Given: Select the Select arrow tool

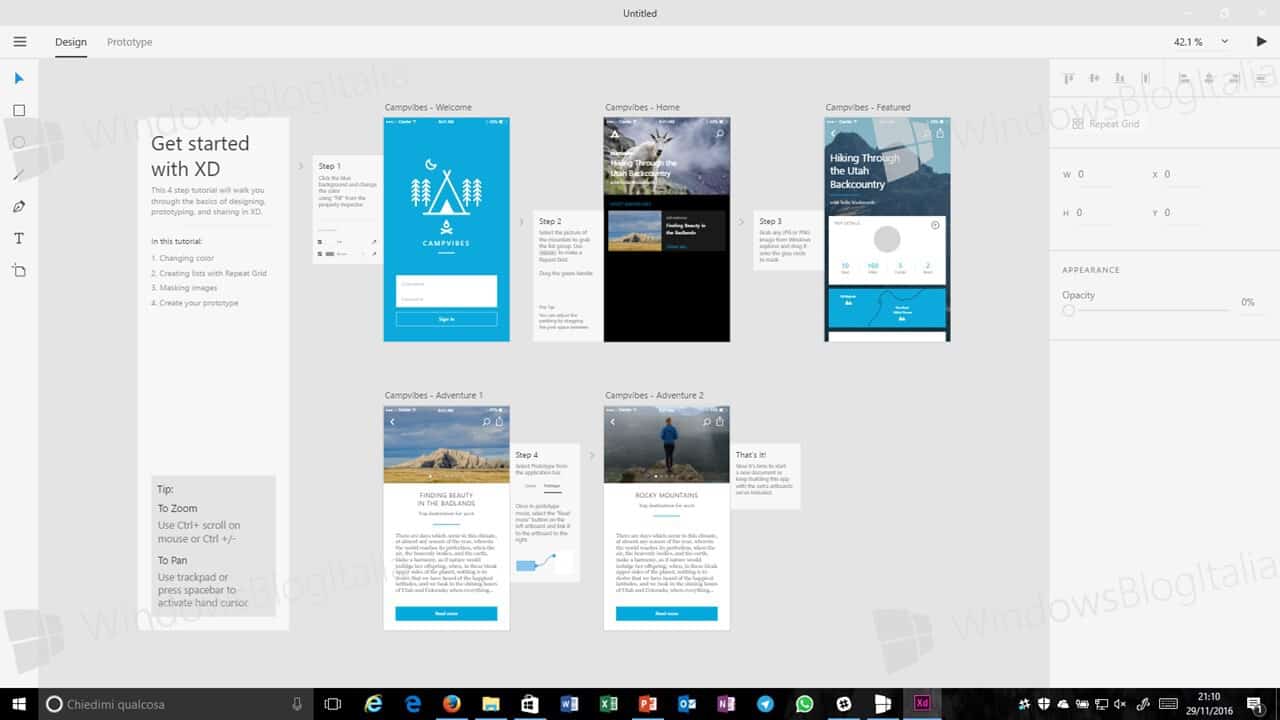Looking at the screenshot, I should coord(19,78).
